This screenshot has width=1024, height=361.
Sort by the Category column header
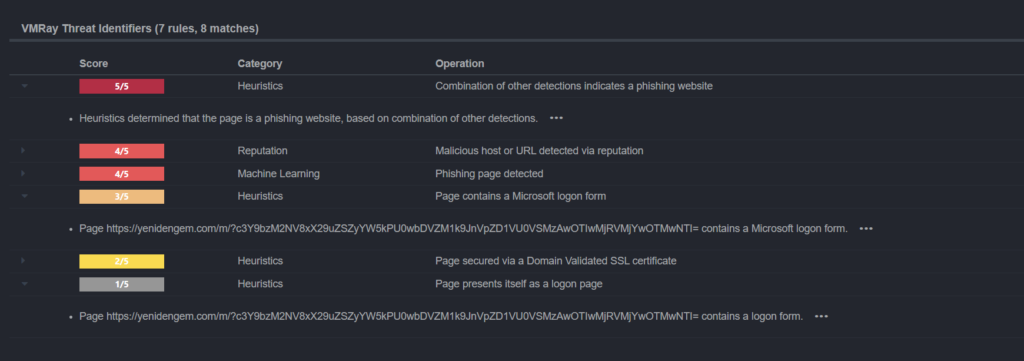[x=260, y=63]
